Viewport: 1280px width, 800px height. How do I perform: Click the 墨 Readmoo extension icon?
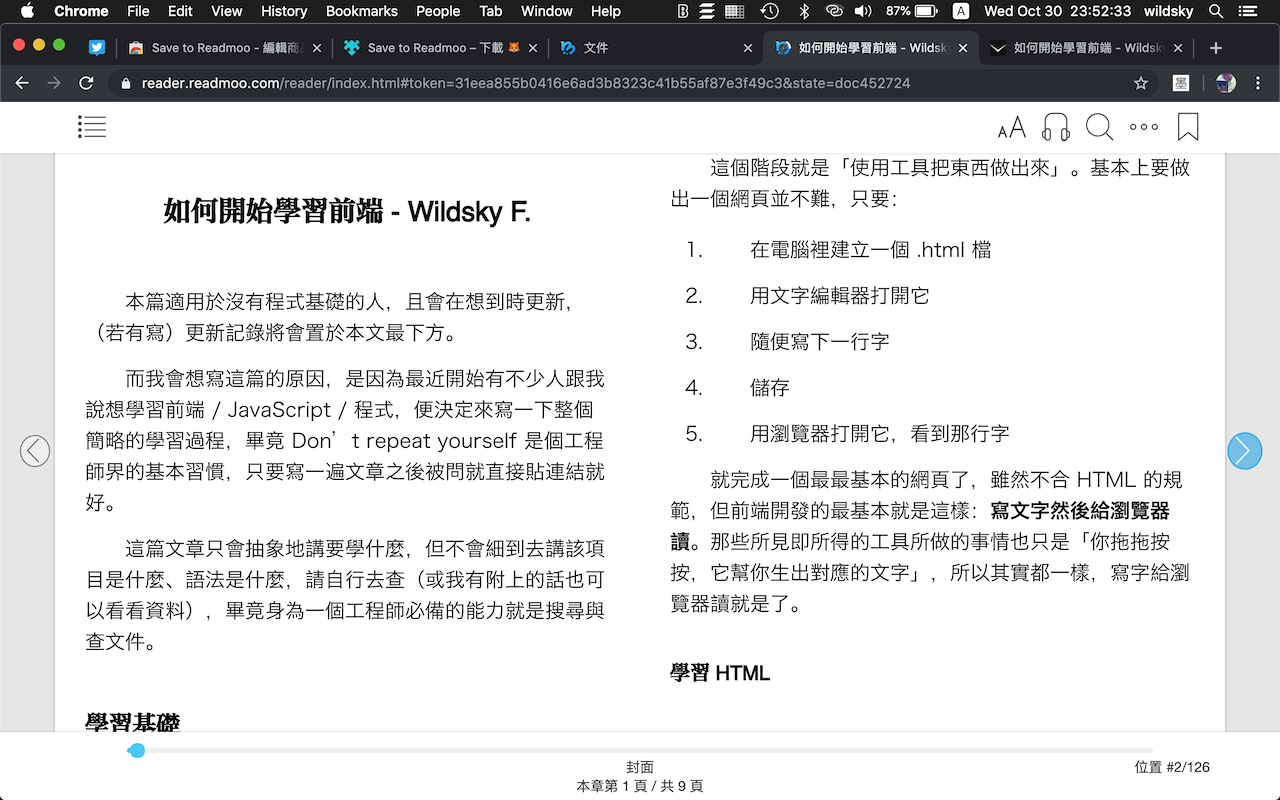coord(1181,83)
